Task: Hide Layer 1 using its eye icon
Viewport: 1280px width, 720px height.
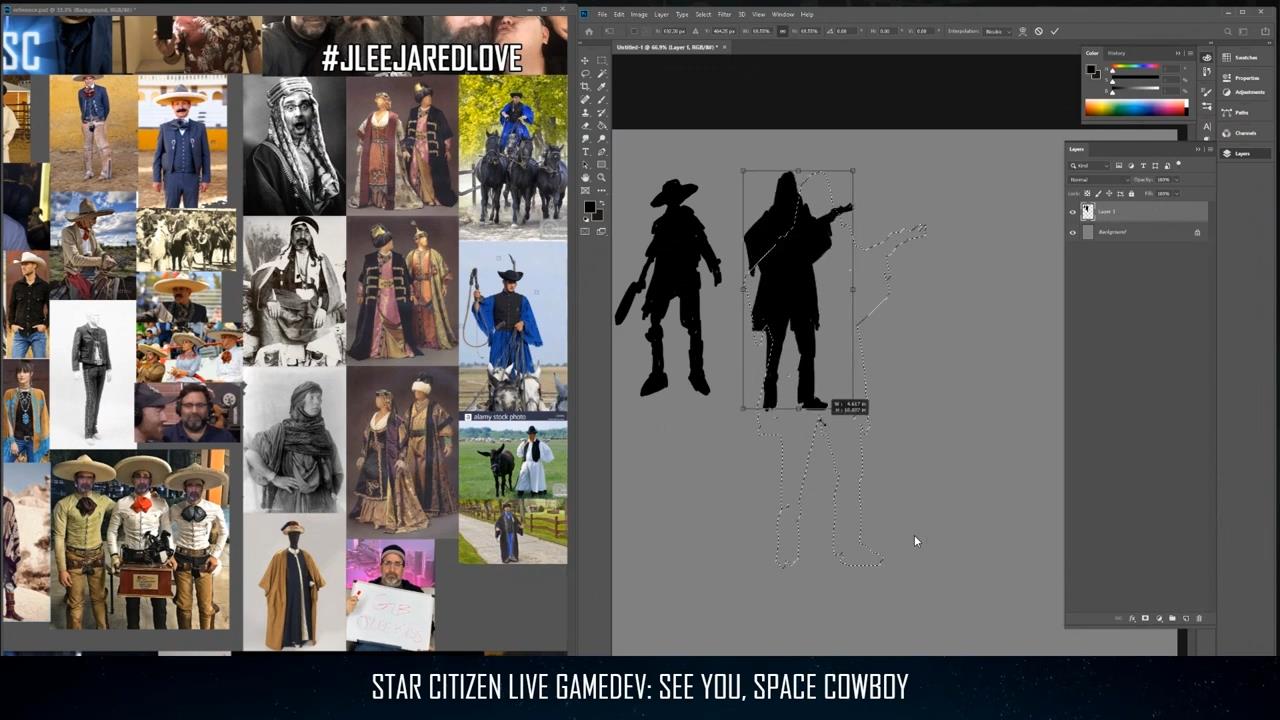Action: 1073,212
